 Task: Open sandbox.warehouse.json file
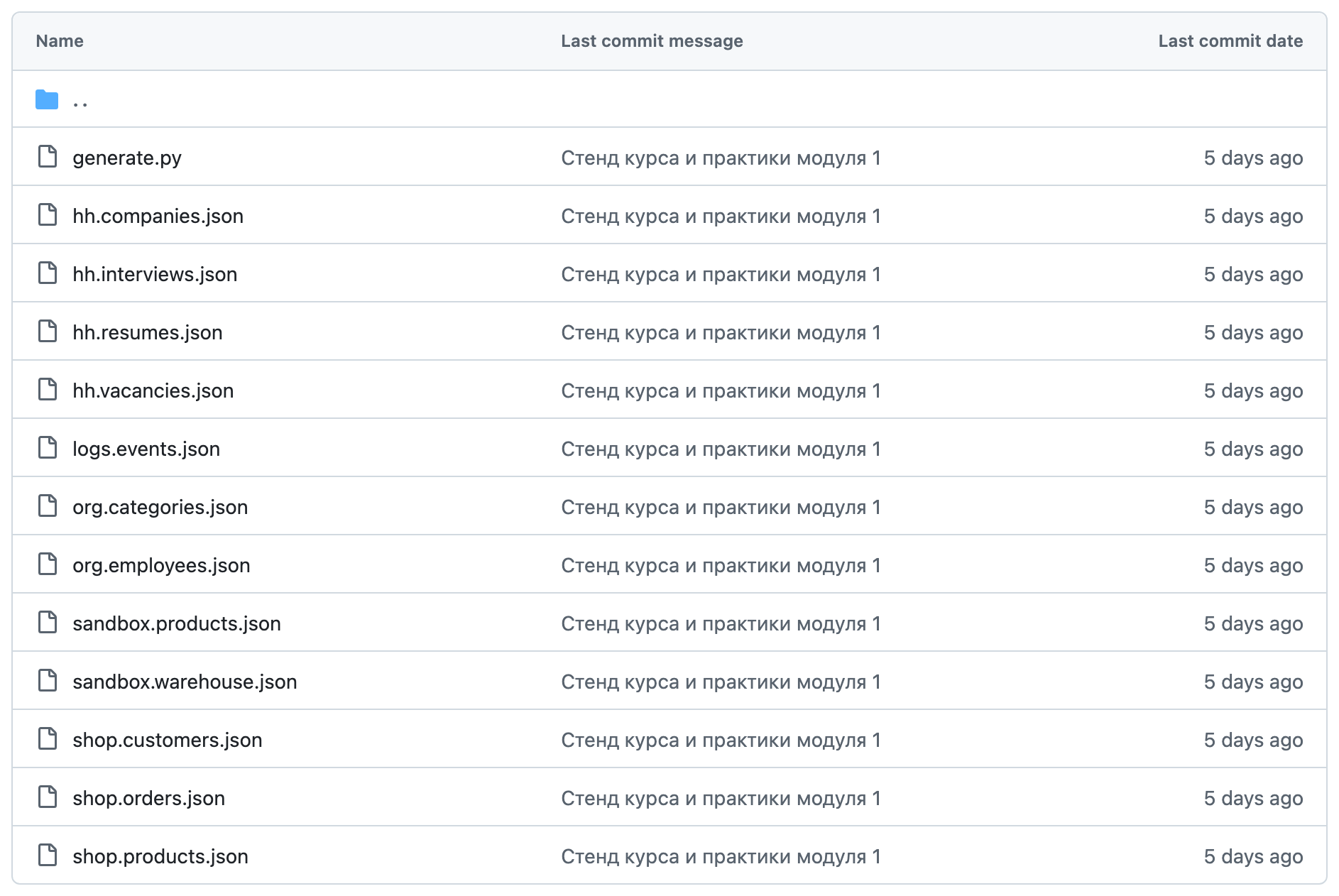(x=185, y=682)
